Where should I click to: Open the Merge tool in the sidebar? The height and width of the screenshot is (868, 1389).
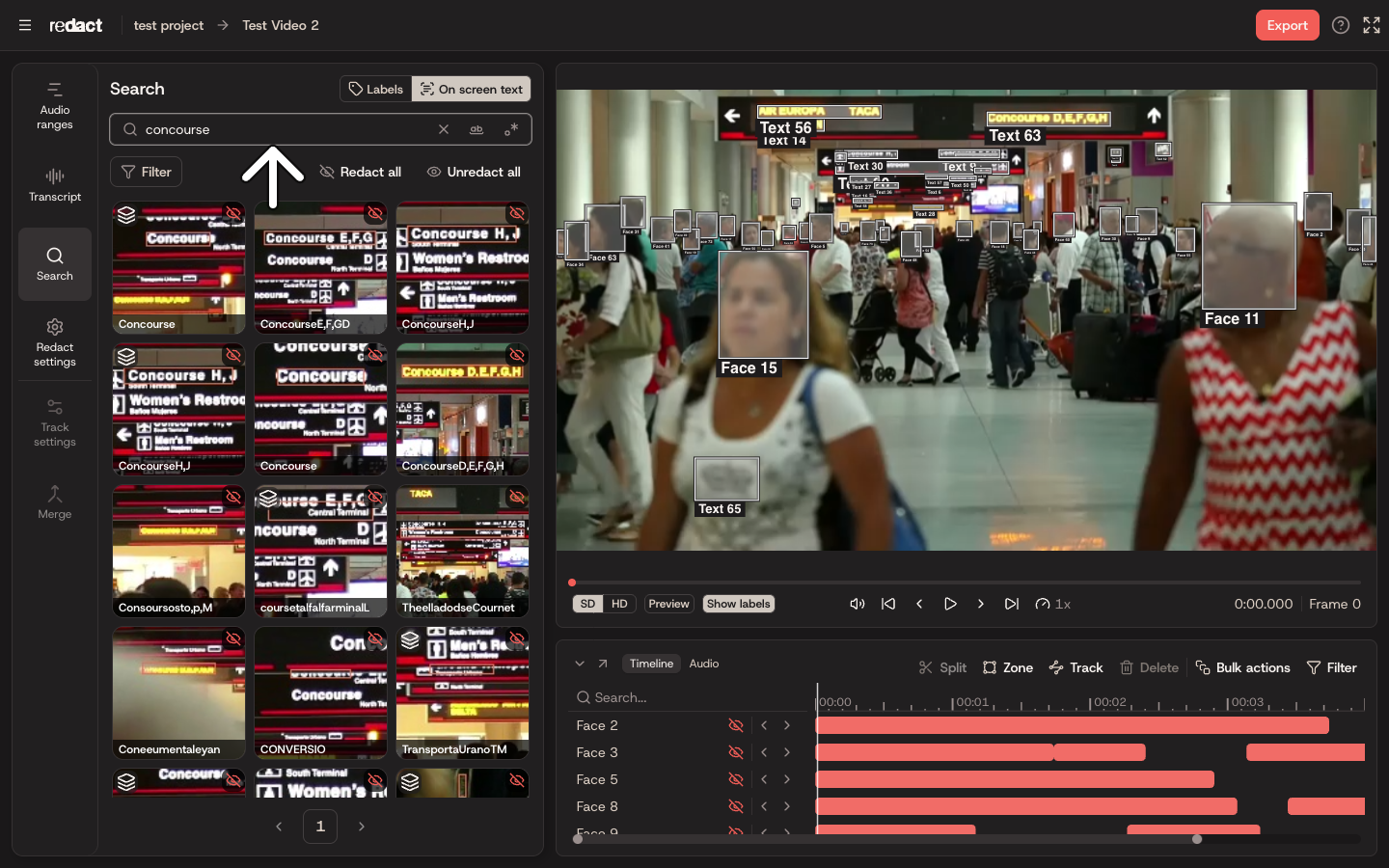55,502
